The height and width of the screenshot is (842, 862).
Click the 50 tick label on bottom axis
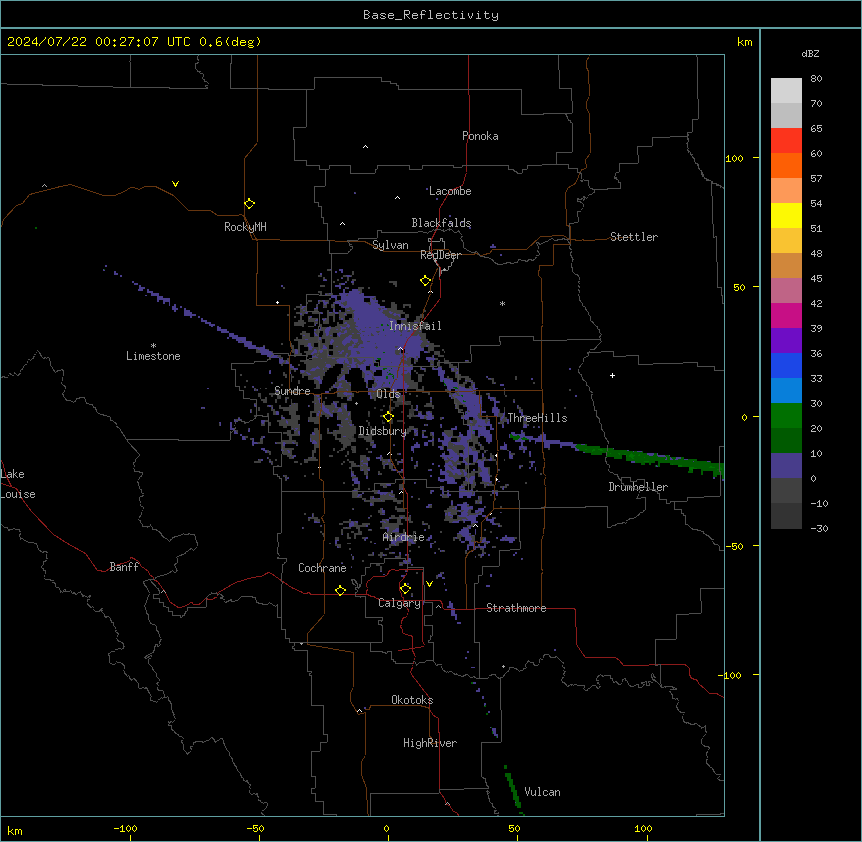pos(514,829)
